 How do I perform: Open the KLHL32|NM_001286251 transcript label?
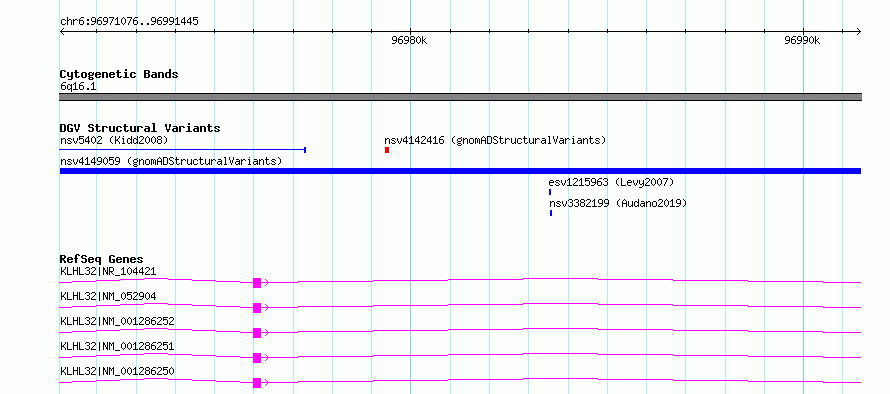(x=117, y=346)
